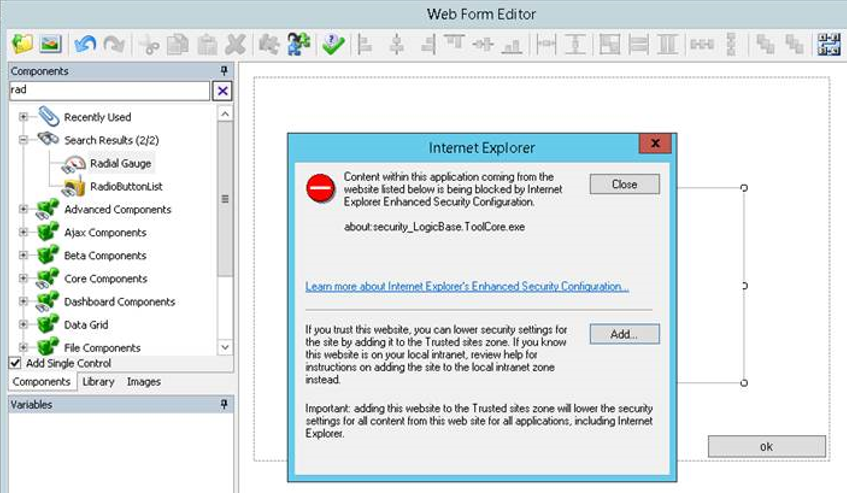Click the ok button on the form
The image size is (847, 494).
(767, 446)
